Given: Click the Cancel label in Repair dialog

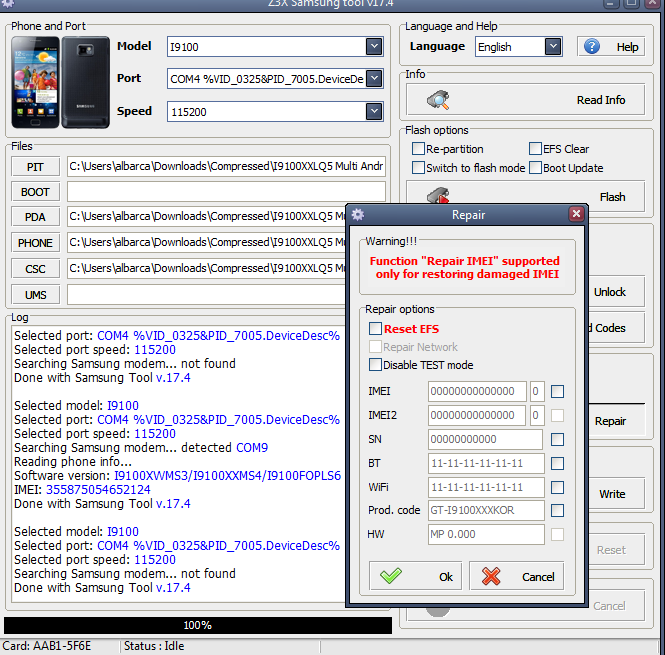Looking at the screenshot, I should 538,577.
